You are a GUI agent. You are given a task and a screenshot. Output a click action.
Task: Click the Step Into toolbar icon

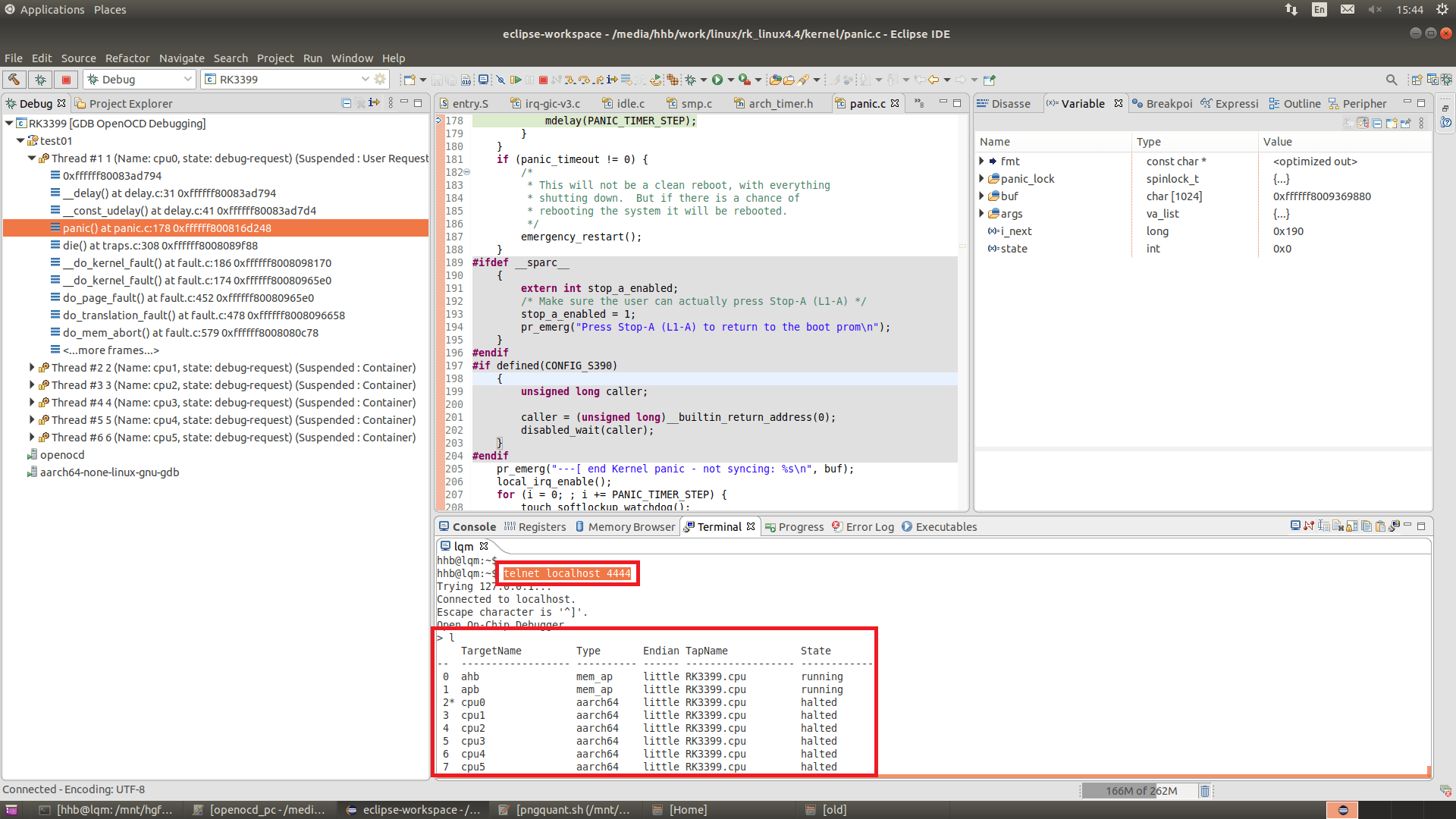571,80
